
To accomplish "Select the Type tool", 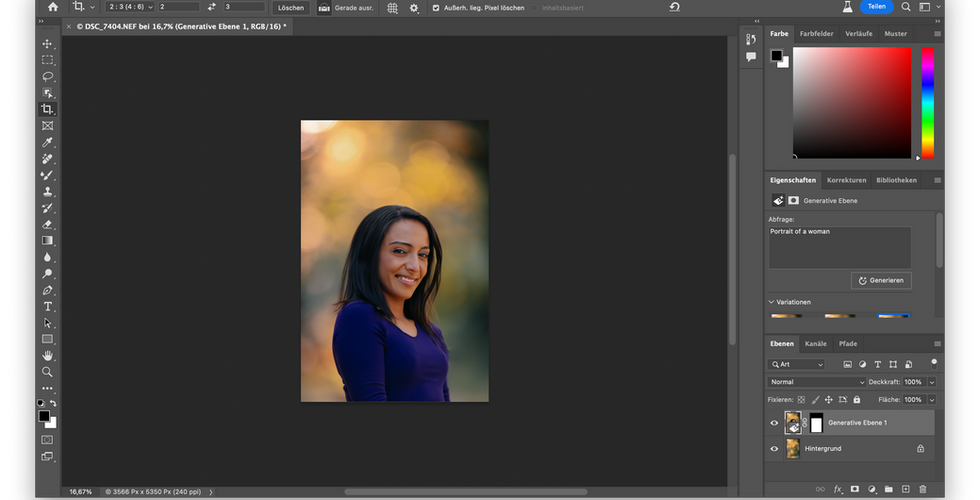I will point(47,306).
